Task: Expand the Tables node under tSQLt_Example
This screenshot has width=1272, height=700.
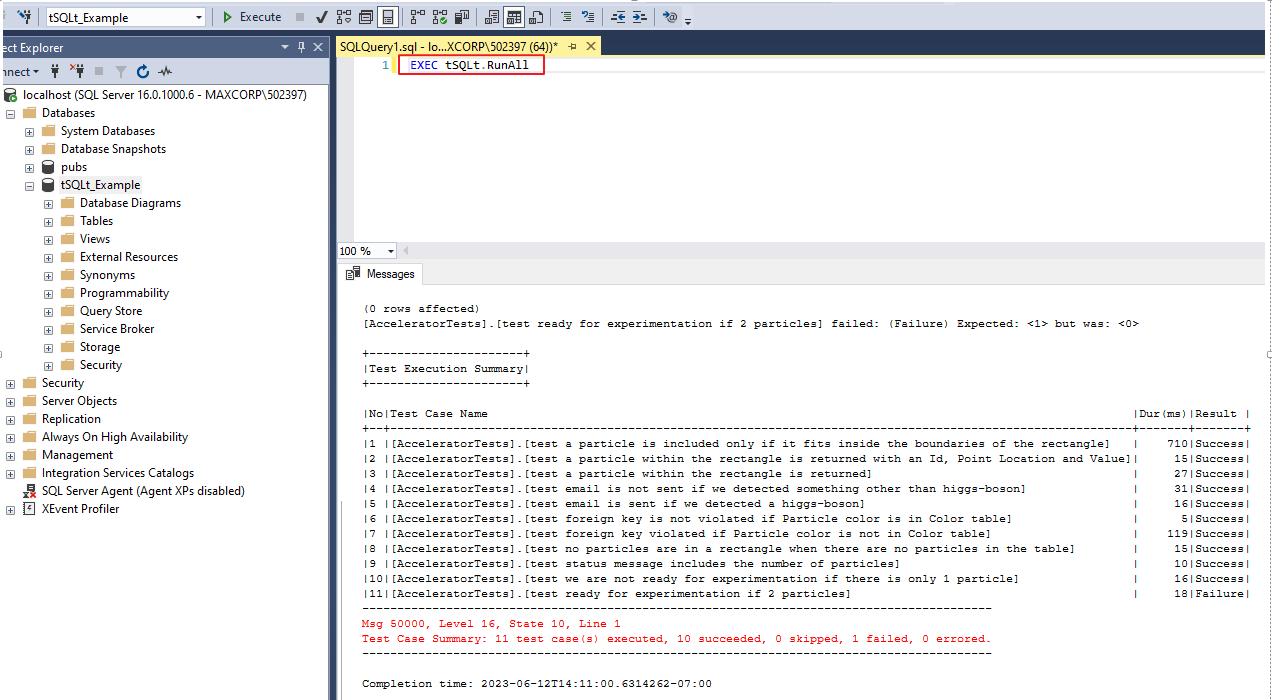Action: point(47,220)
